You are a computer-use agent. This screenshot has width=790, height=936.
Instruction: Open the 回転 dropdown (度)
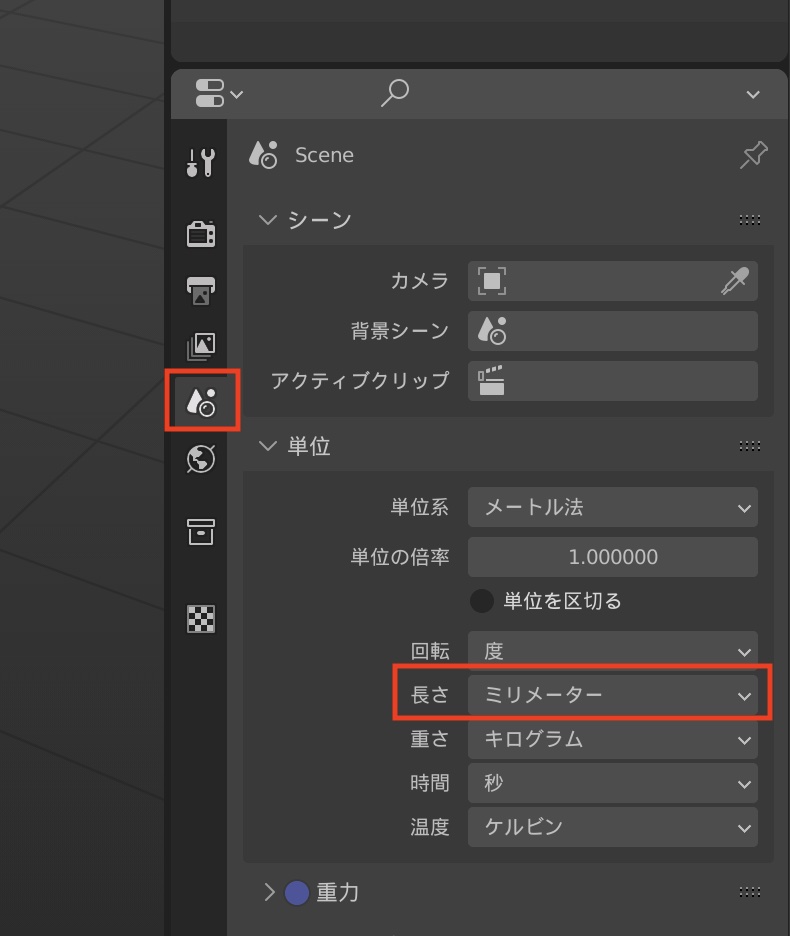(x=612, y=651)
